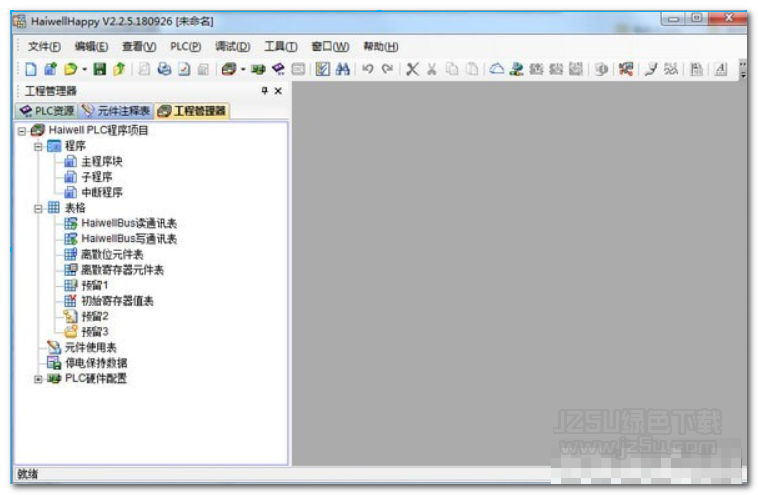The width and height of the screenshot is (758, 495).
Task: Click the purple PLC resource chip toolbar icon
Action: (x=278, y=69)
